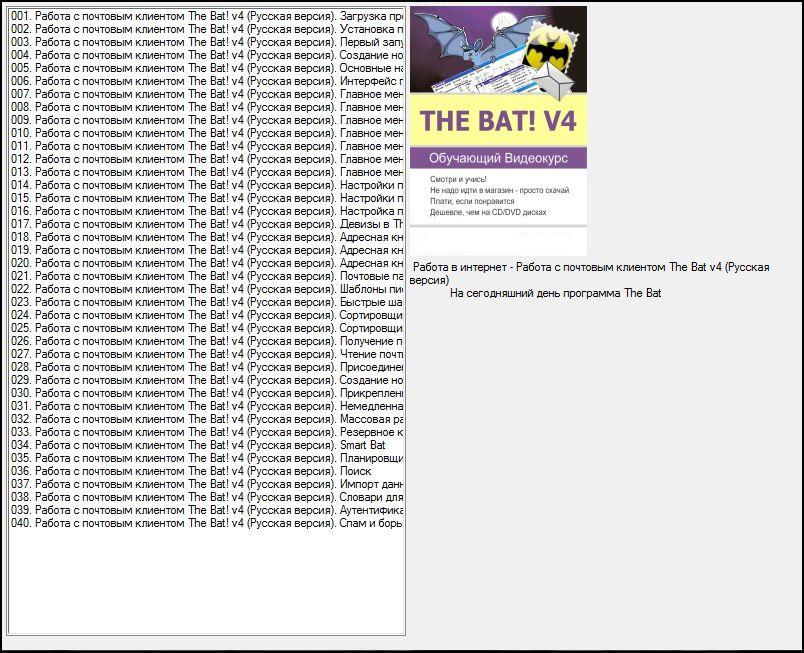Select lesson 028 'Присоедине' row
The image size is (804, 653).
coord(207,366)
